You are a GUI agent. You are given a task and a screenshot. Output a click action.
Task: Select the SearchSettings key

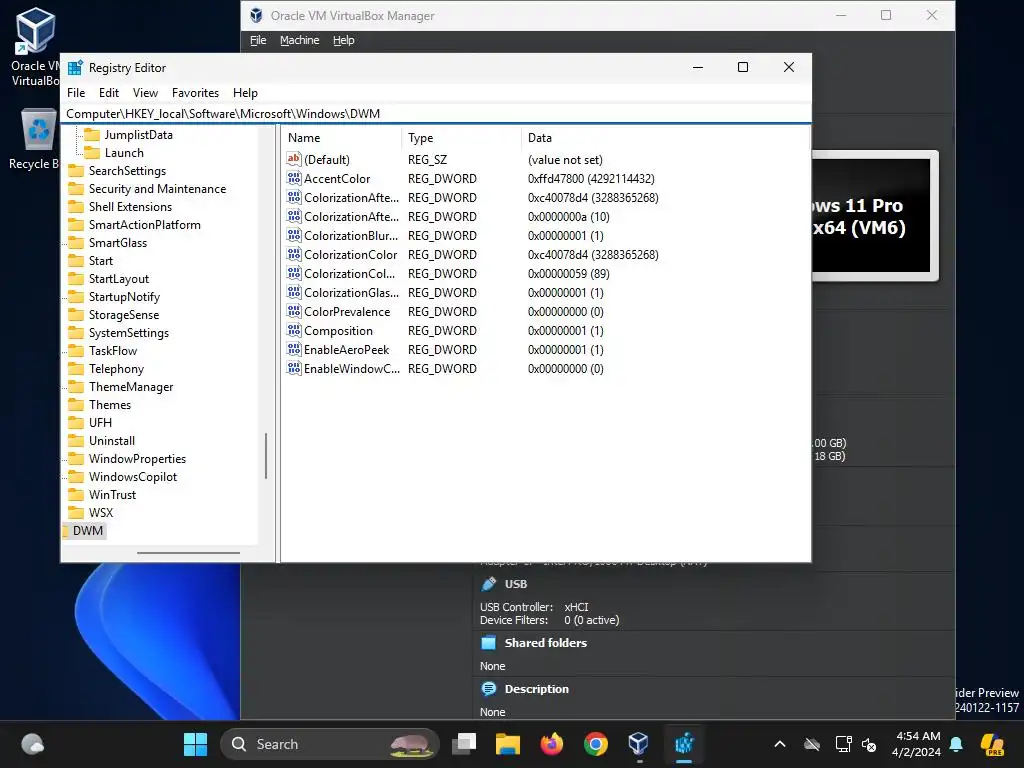(x=127, y=171)
